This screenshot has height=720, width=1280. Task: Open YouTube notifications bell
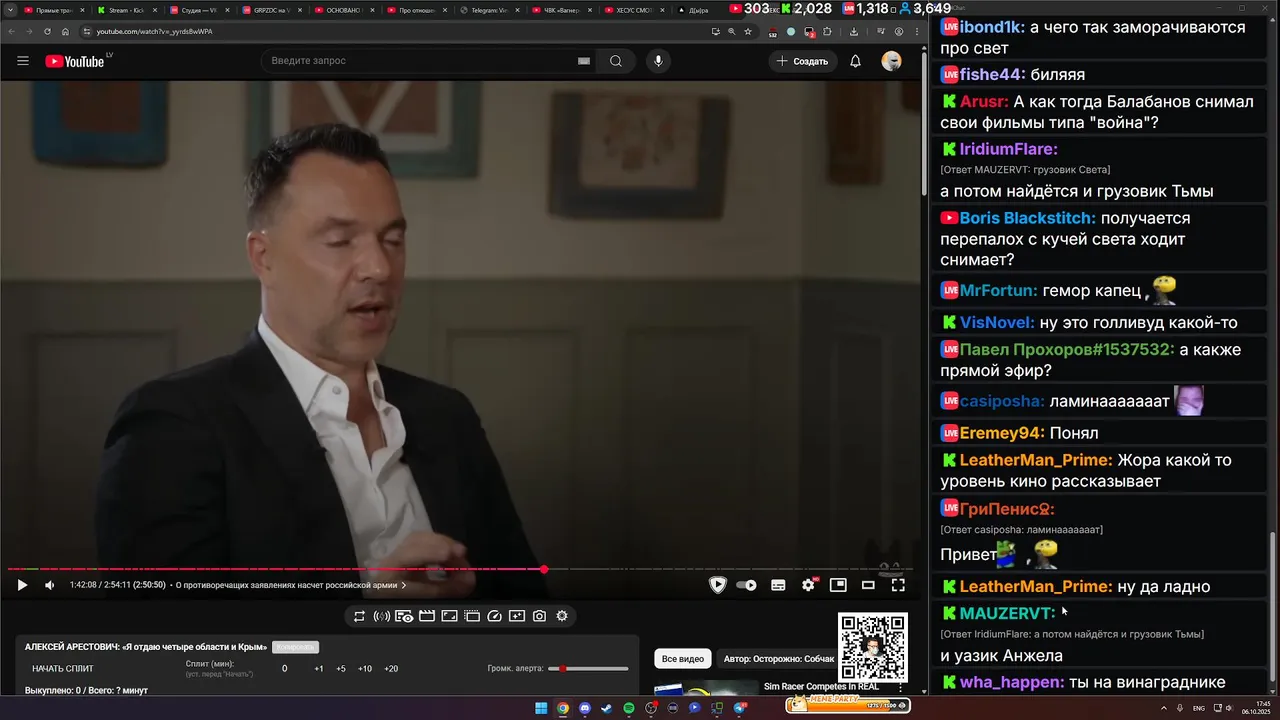coord(855,61)
